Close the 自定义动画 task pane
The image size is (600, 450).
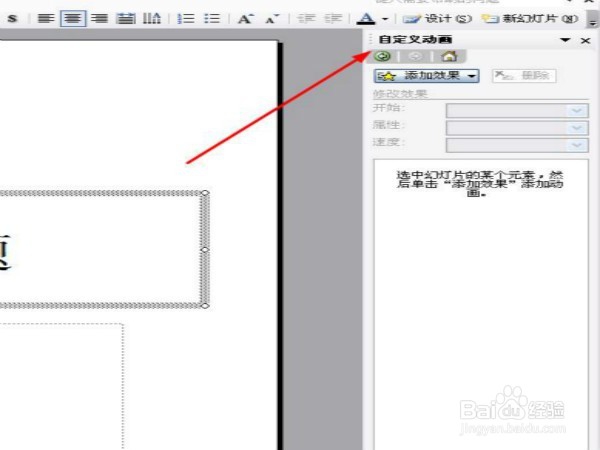(x=585, y=40)
